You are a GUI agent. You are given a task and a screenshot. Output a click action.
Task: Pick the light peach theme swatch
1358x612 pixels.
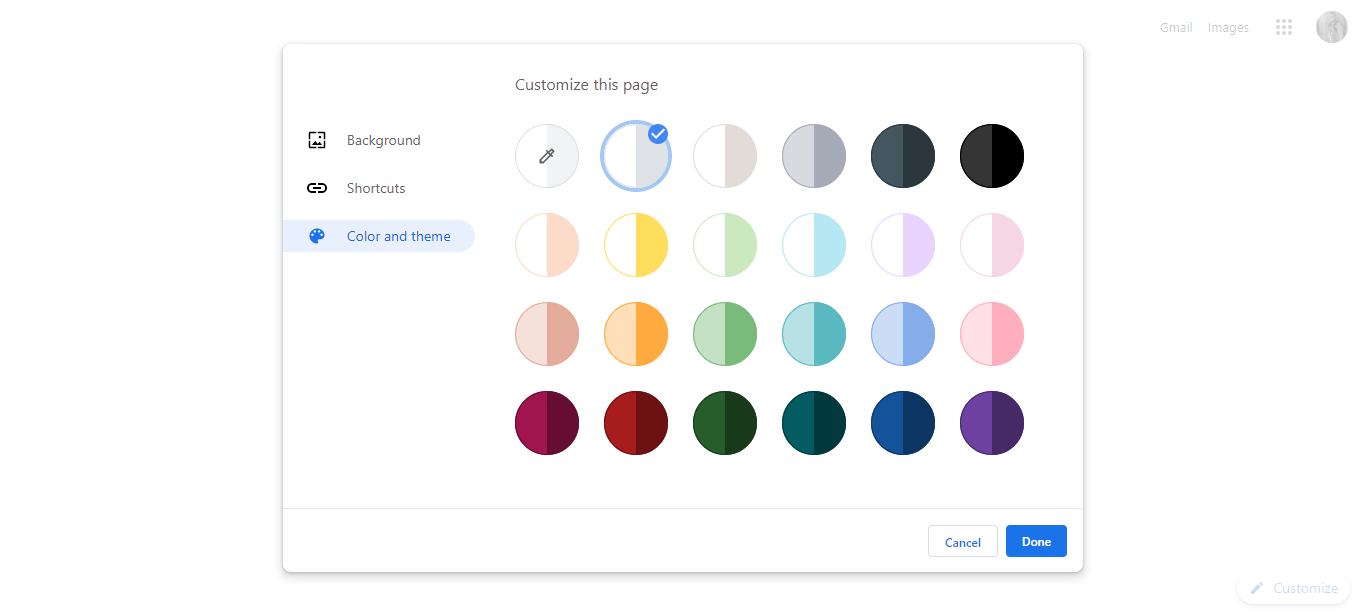click(547, 245)
